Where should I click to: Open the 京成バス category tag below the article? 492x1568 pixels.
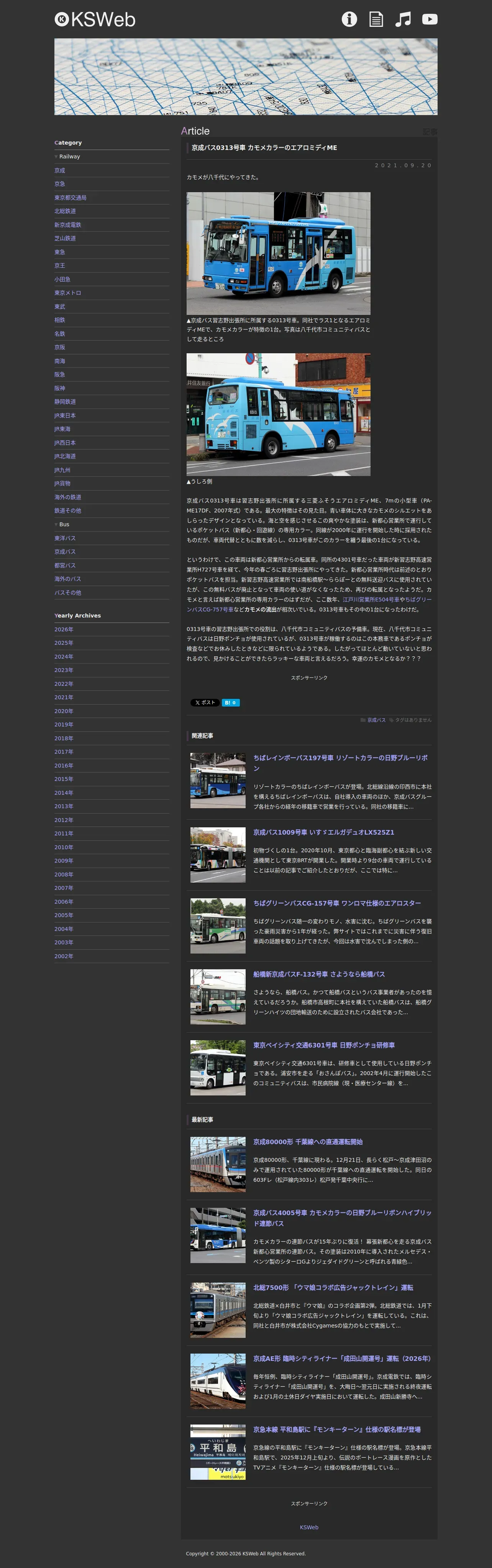click(376, 720)
